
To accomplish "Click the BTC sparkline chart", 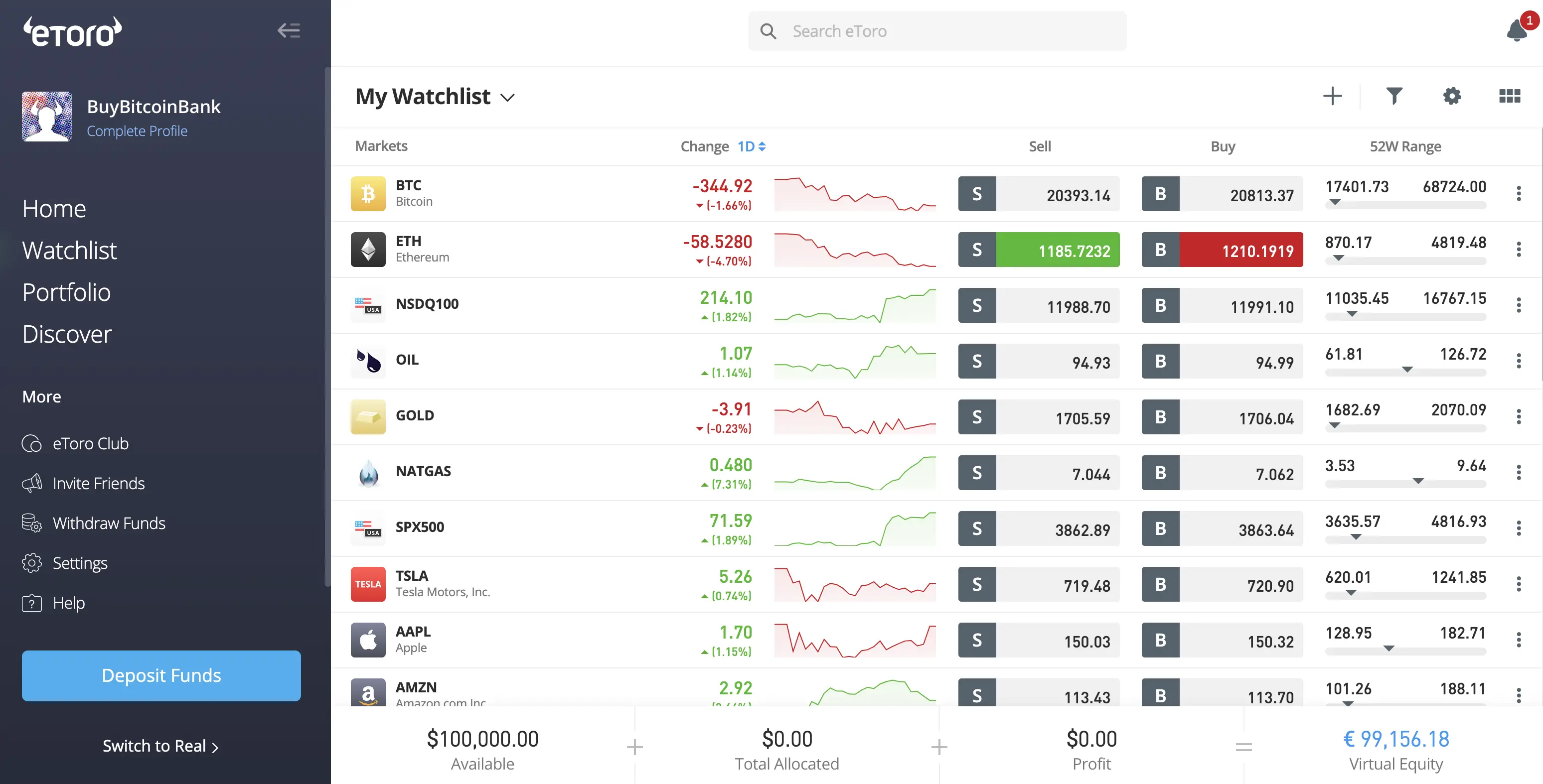I will coord(855,194).
